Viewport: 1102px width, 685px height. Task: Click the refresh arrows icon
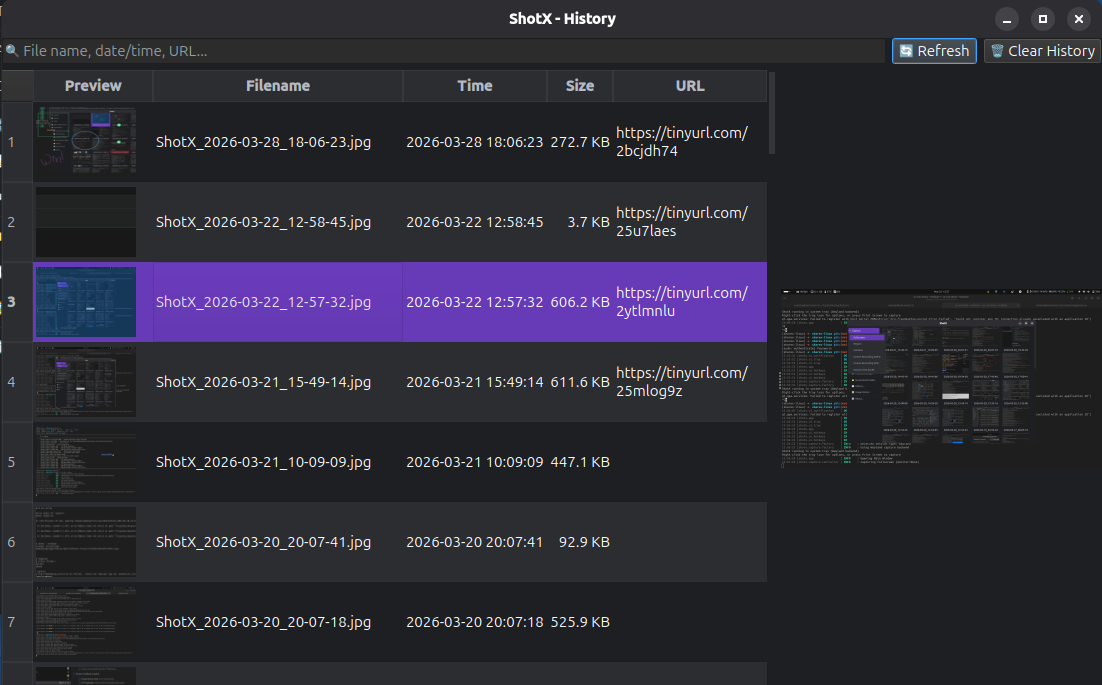tap(906, 51)
